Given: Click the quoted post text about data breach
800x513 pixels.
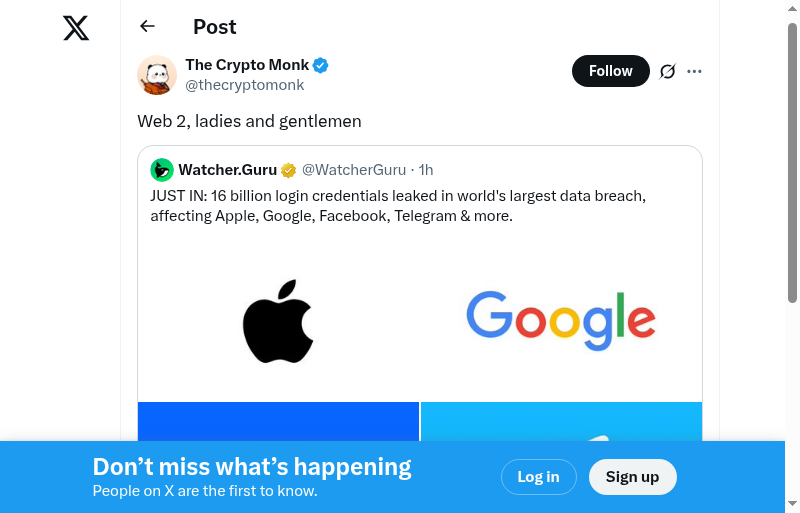Looking at the screenshot, I should point(400,206).
